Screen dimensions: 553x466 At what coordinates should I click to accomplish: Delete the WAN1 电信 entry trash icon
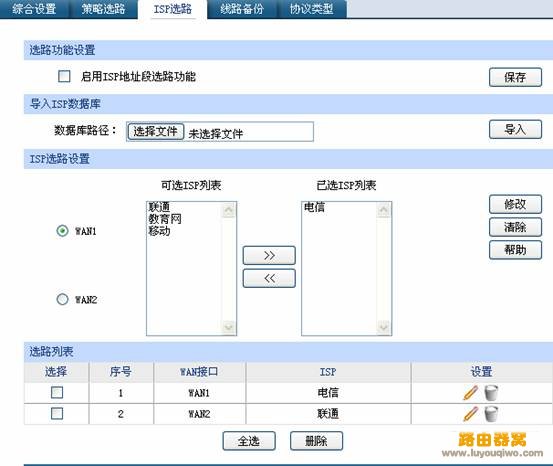[x=491, y=393]
